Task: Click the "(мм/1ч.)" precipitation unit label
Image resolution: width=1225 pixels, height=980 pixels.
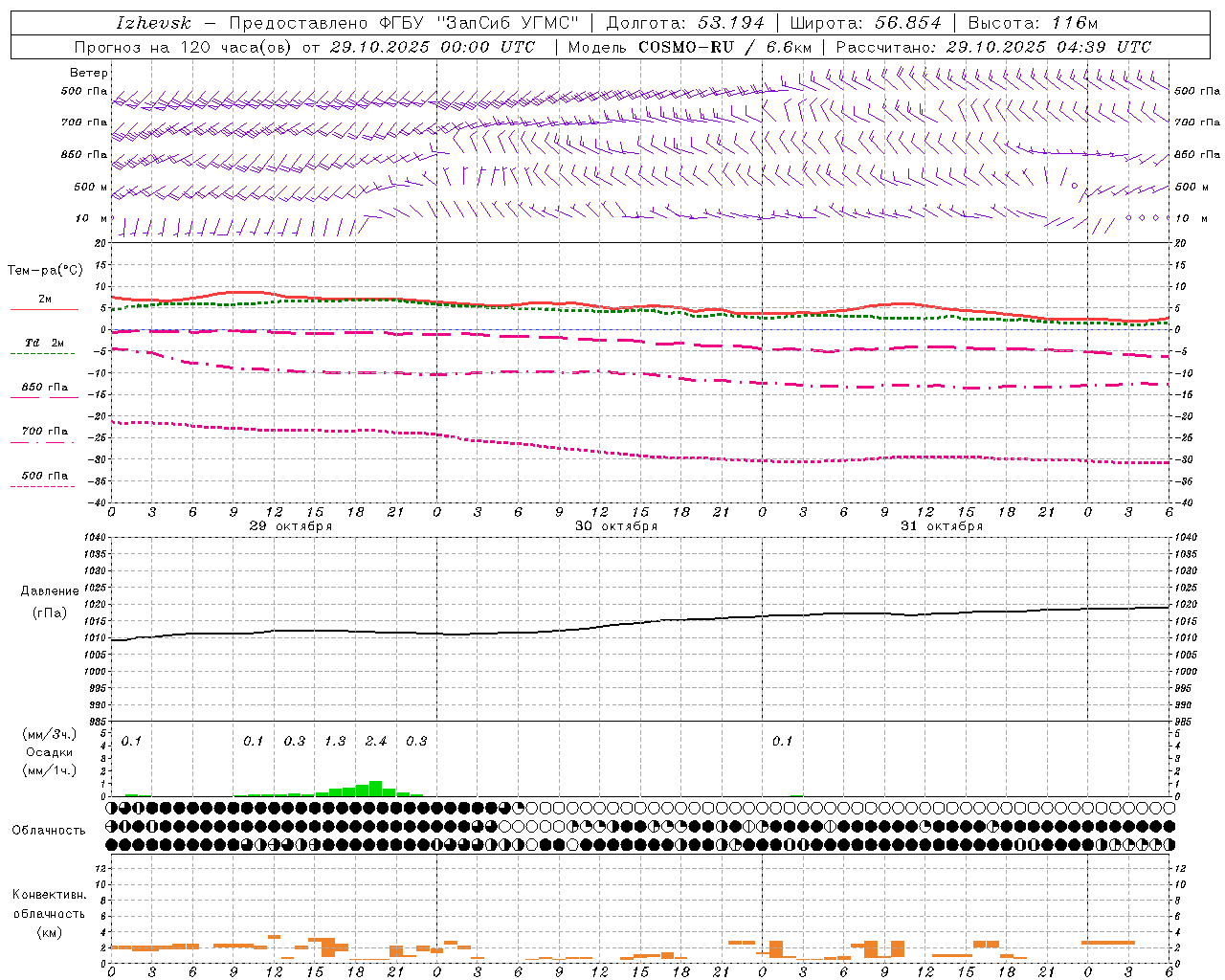Action: pyautogui.click(x=50, y=770)
